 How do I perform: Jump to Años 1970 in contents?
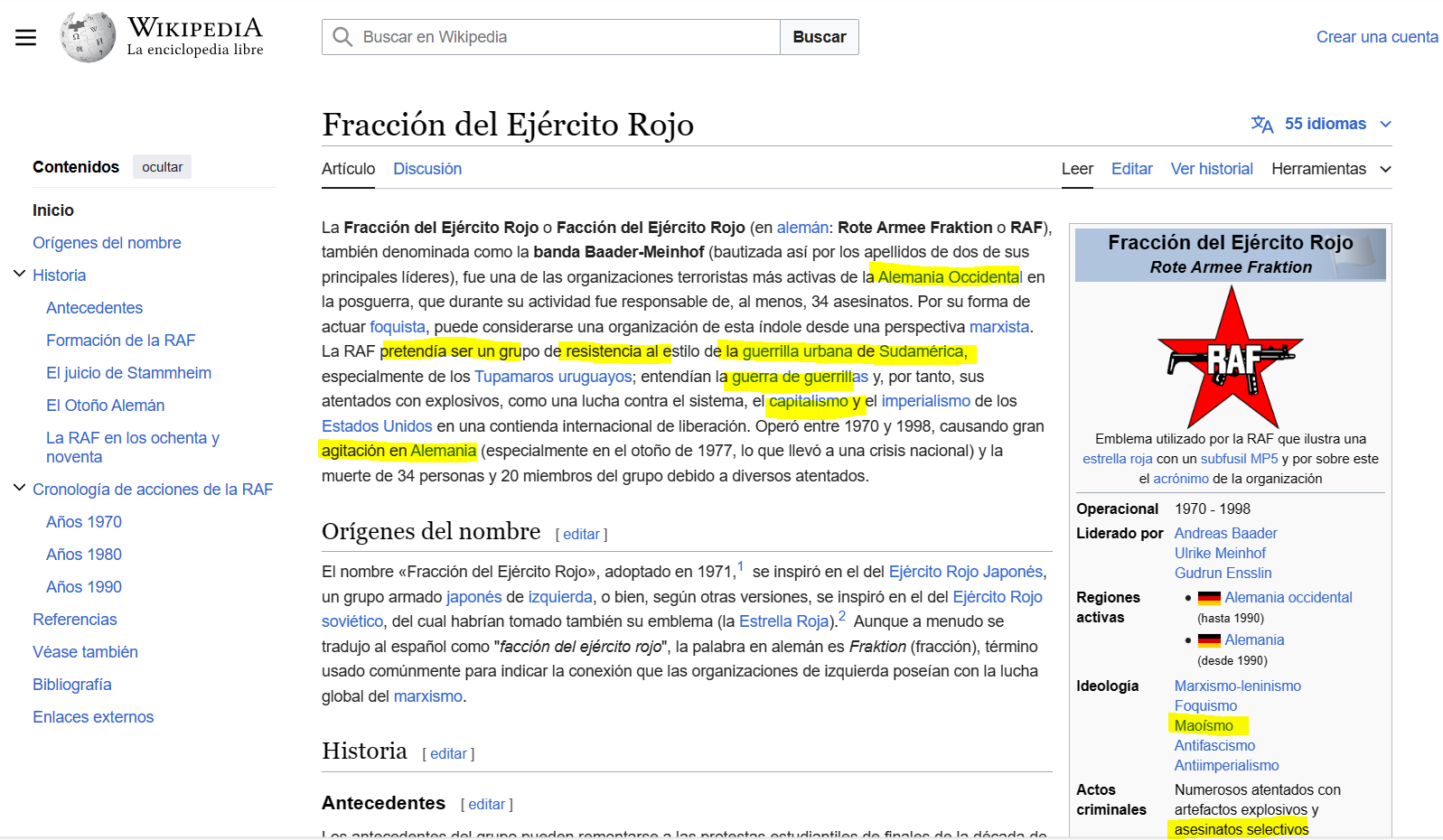[x=84, y=522]
